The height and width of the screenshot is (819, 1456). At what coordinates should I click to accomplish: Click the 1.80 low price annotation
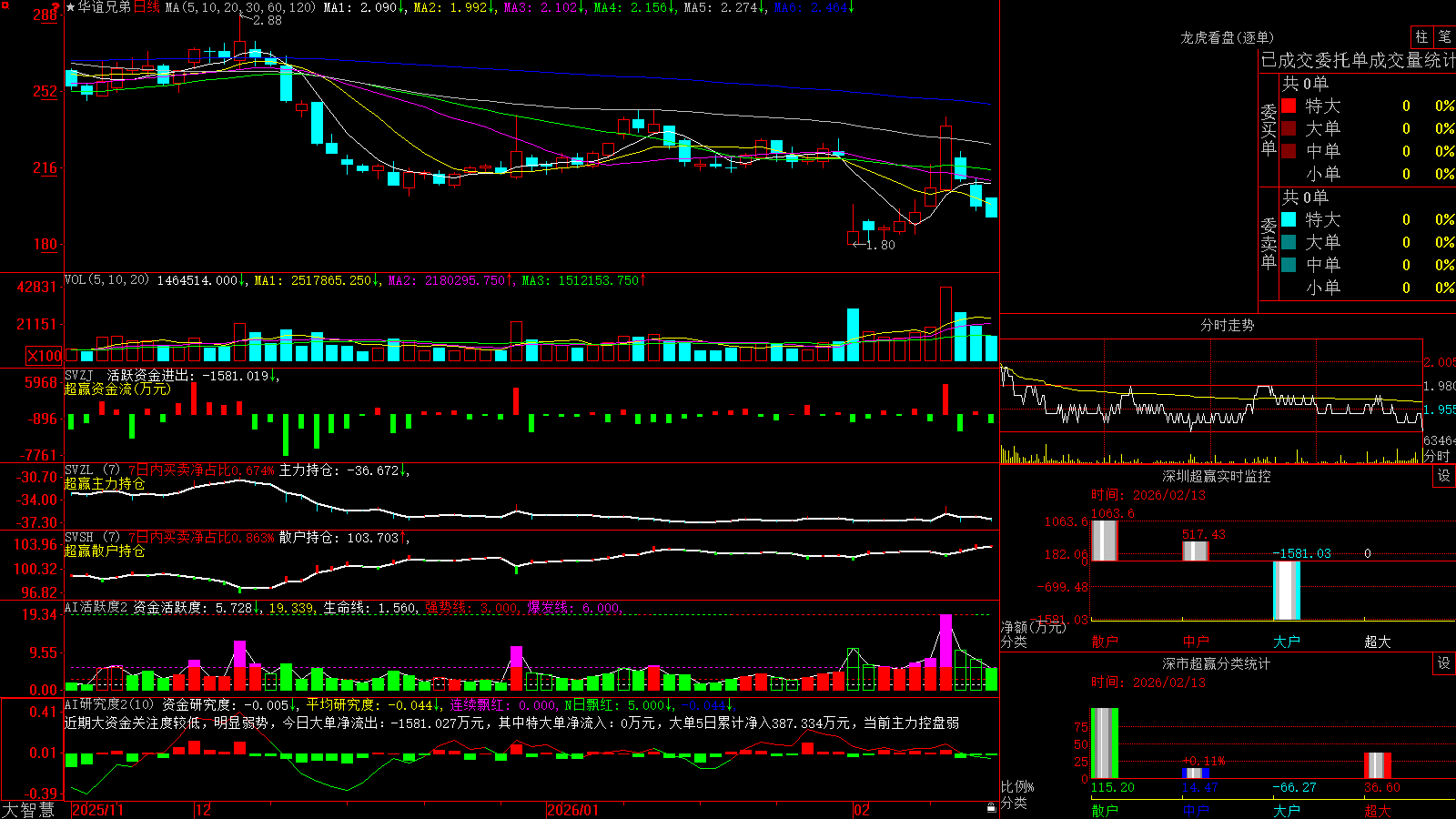point(880,245)
